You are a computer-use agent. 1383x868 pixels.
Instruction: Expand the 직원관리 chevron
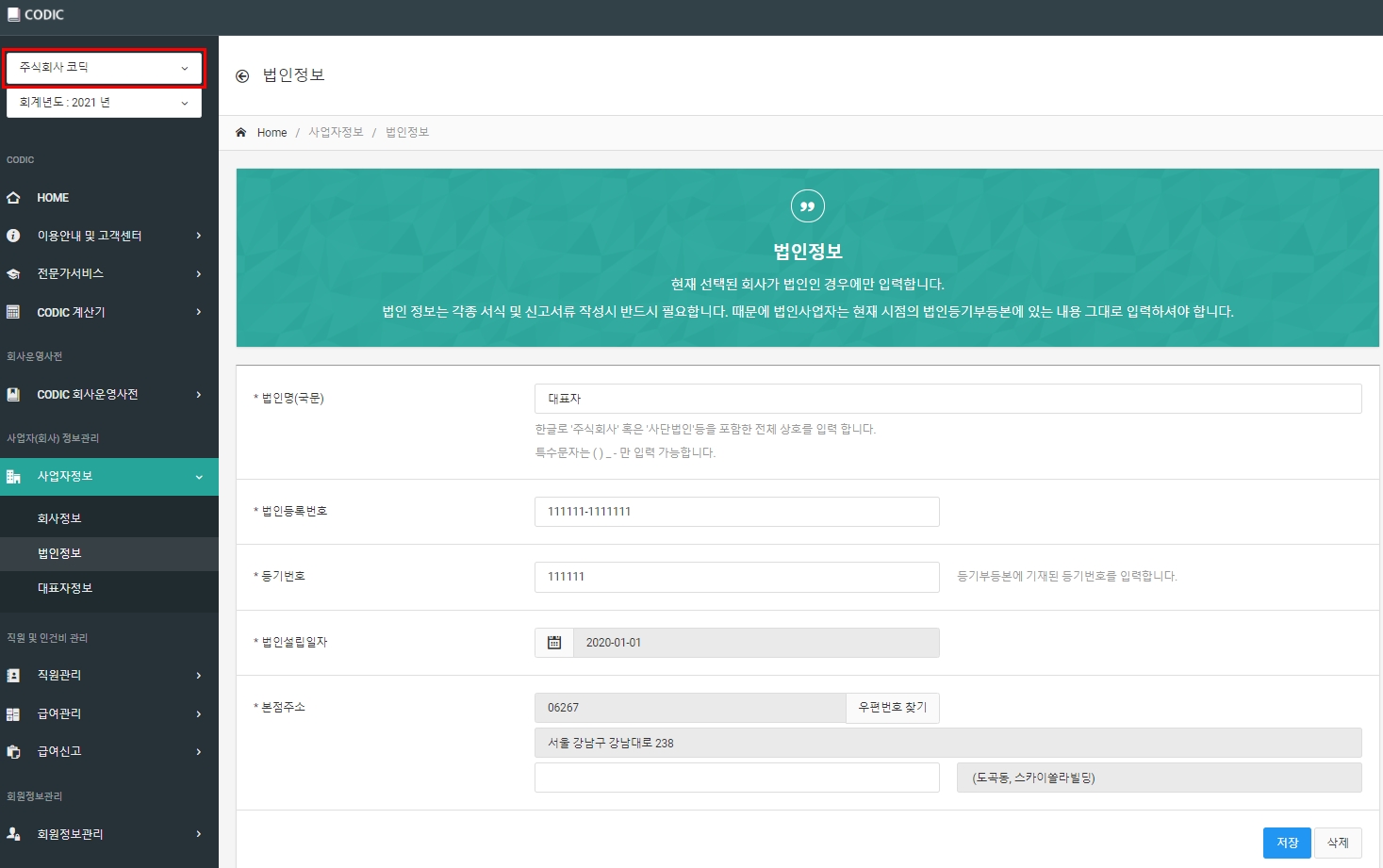(x=199, y=676)
